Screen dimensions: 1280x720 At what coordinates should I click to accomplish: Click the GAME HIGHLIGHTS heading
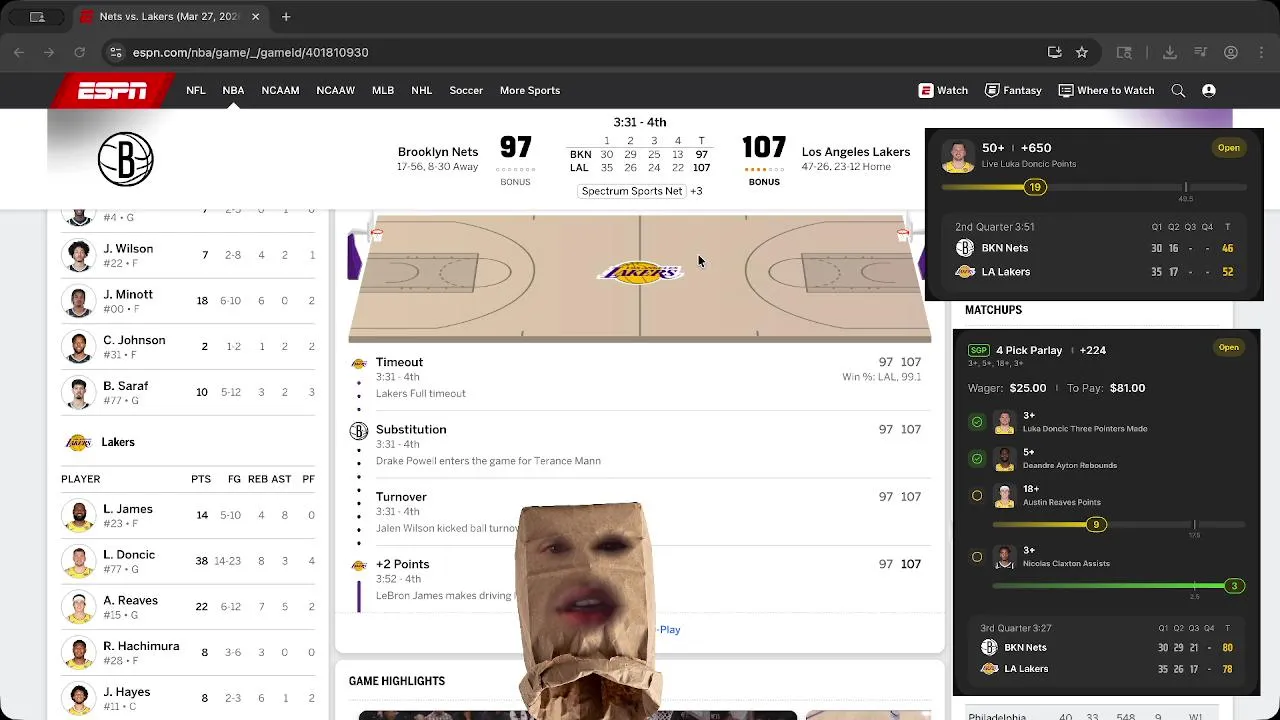point(397,681)
